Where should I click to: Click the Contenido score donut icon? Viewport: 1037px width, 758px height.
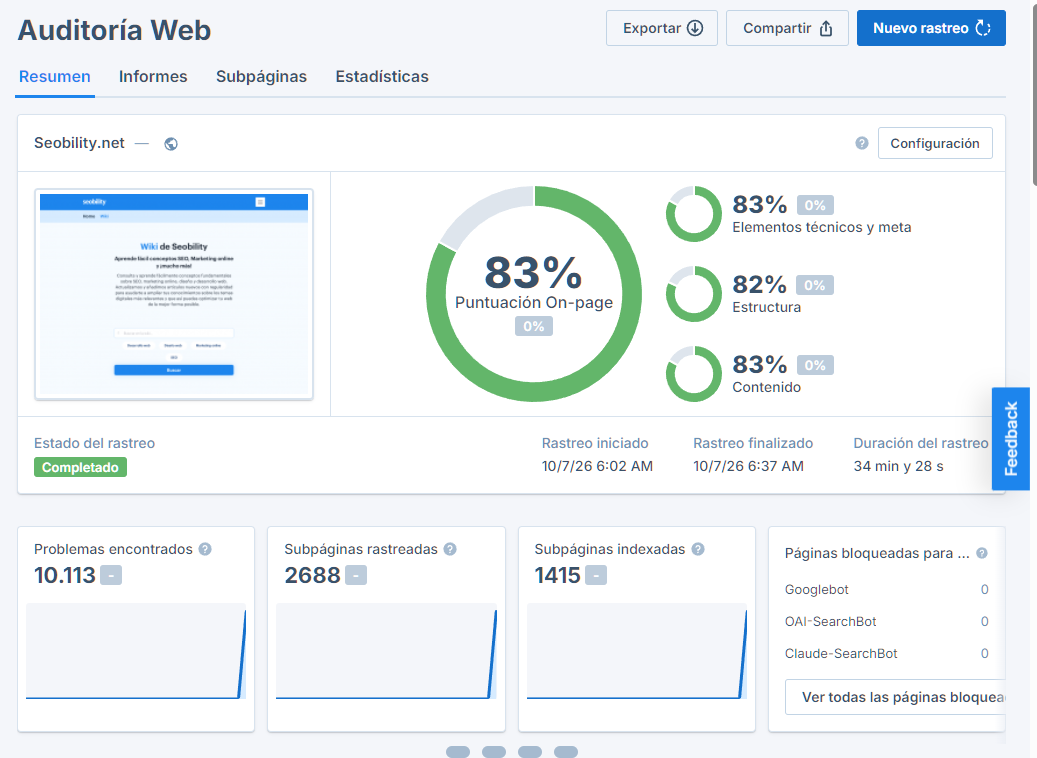[x=694, y=374]
